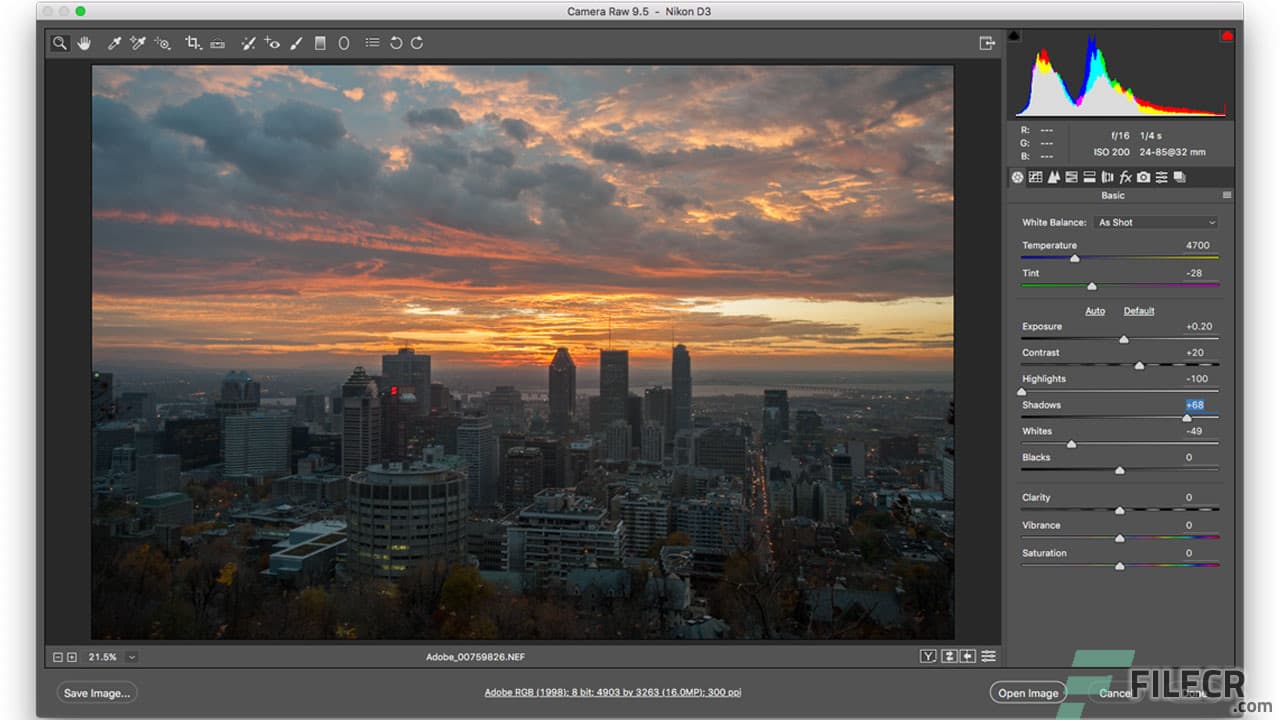1280x720 pixels.
Task: Open the workflow options link
Action: tap(612, 690)
